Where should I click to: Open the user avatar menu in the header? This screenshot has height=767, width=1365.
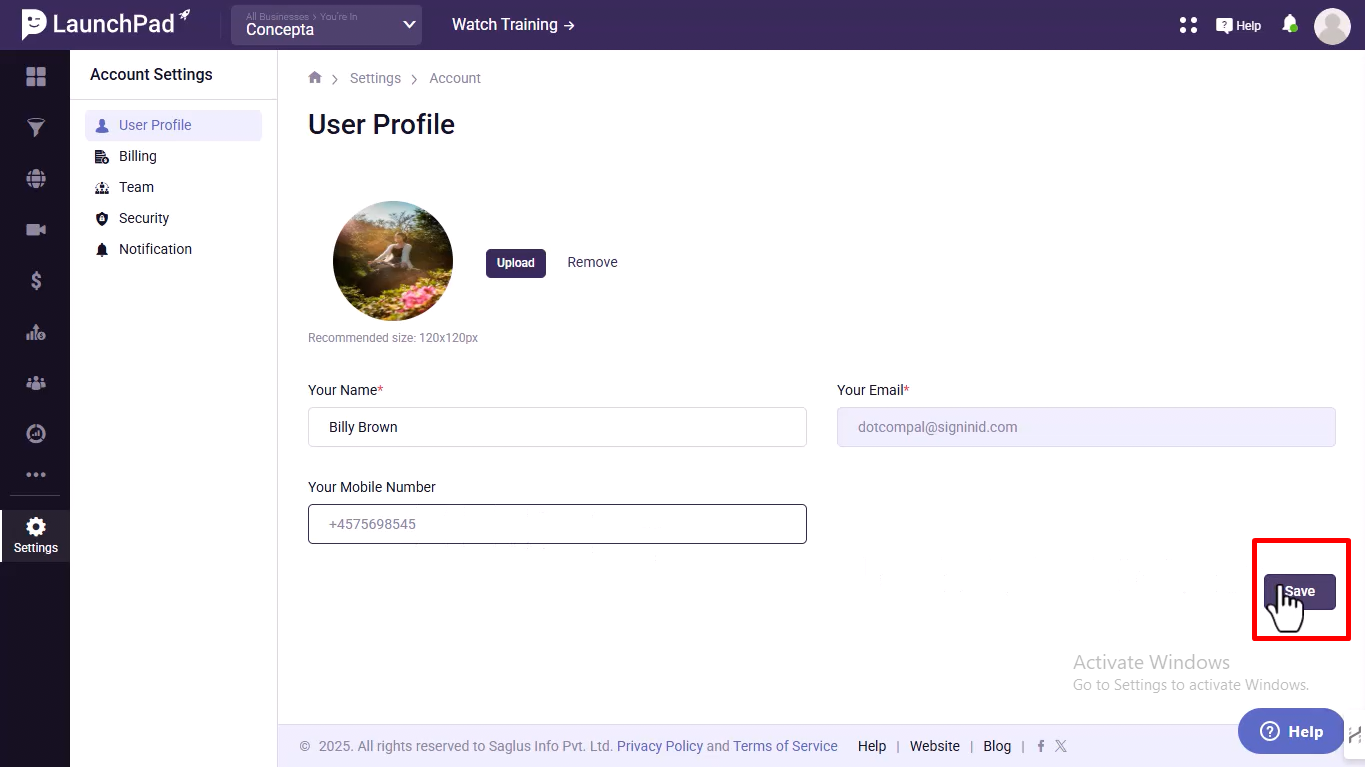(1332, 26)
